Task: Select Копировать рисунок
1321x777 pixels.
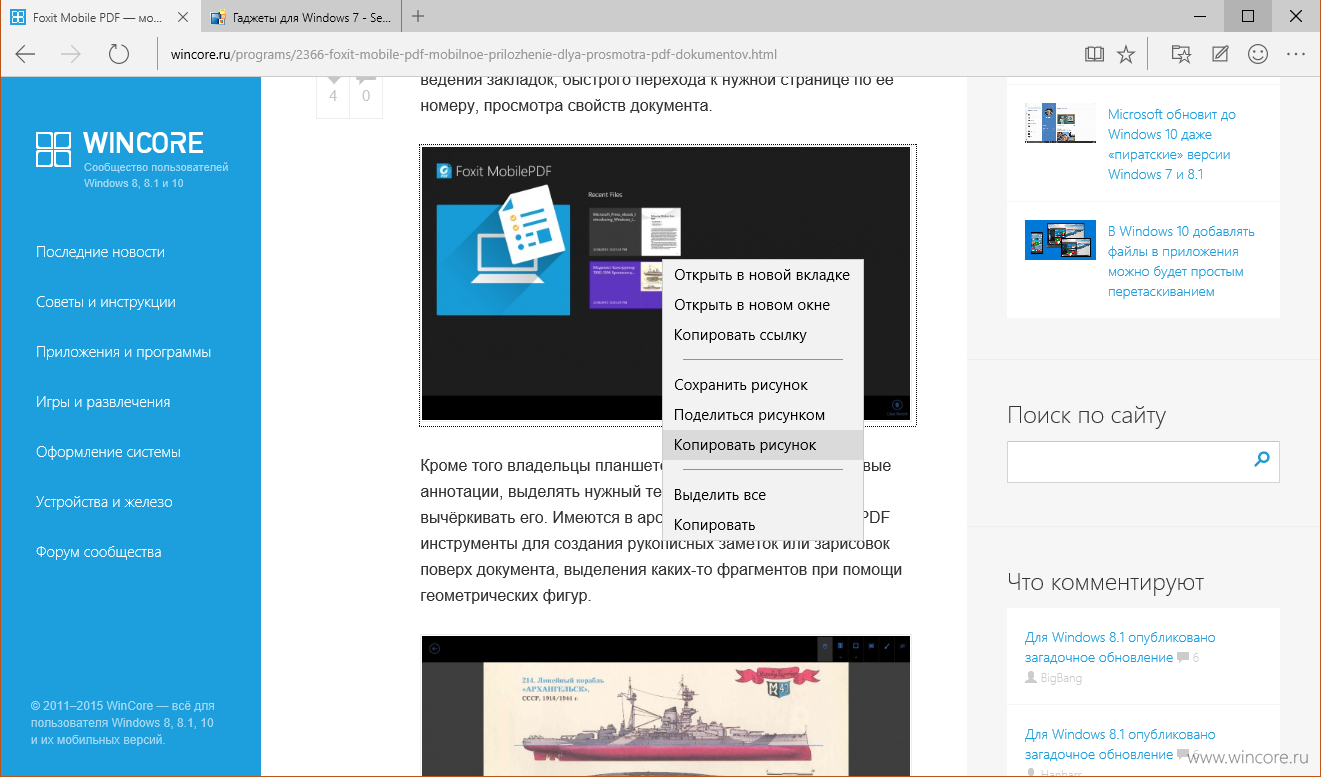Action: click(762, 445)
